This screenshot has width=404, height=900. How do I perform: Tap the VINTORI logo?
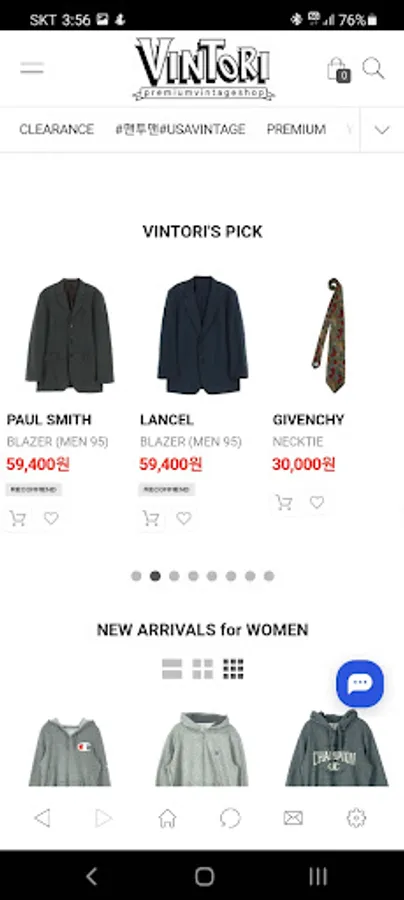[x=203, y=68]
